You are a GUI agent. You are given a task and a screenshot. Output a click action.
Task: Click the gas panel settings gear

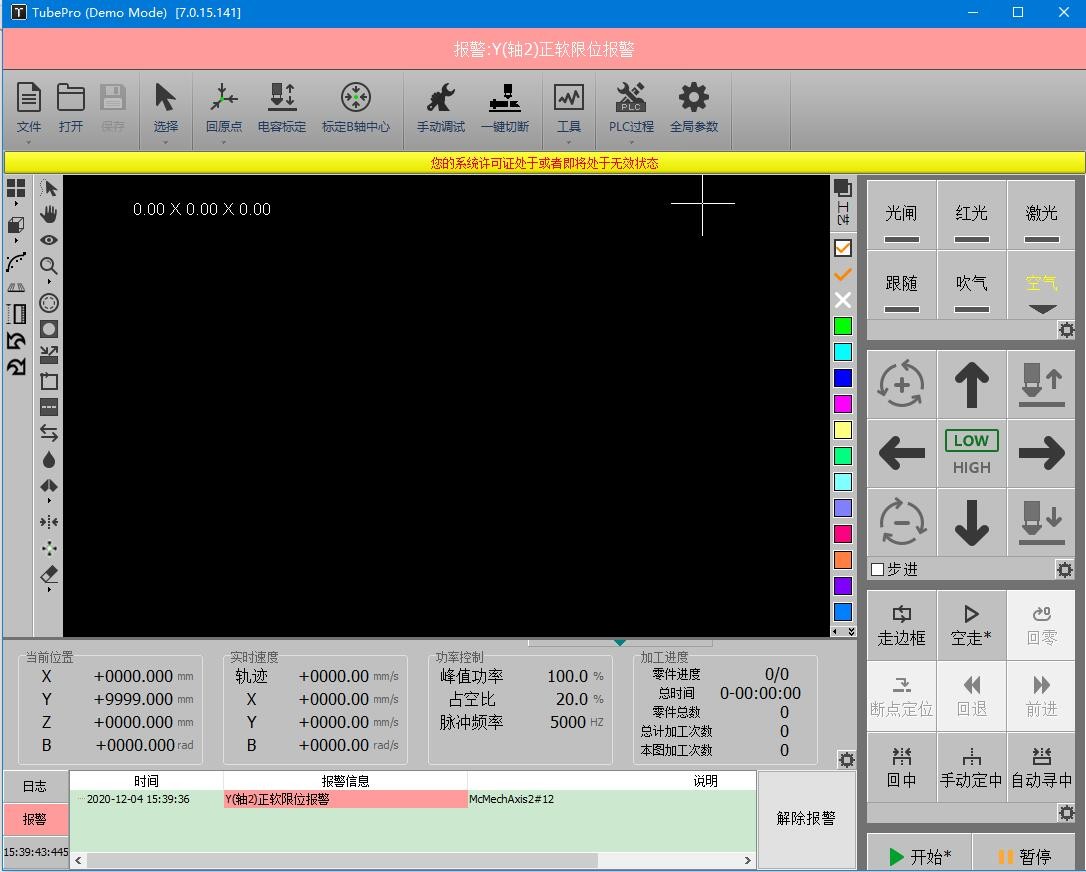[x=1066, y=330]
